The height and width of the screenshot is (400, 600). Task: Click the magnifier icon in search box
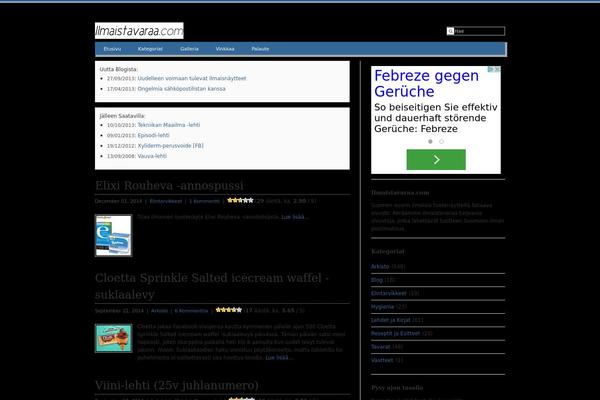click(451, 31)
